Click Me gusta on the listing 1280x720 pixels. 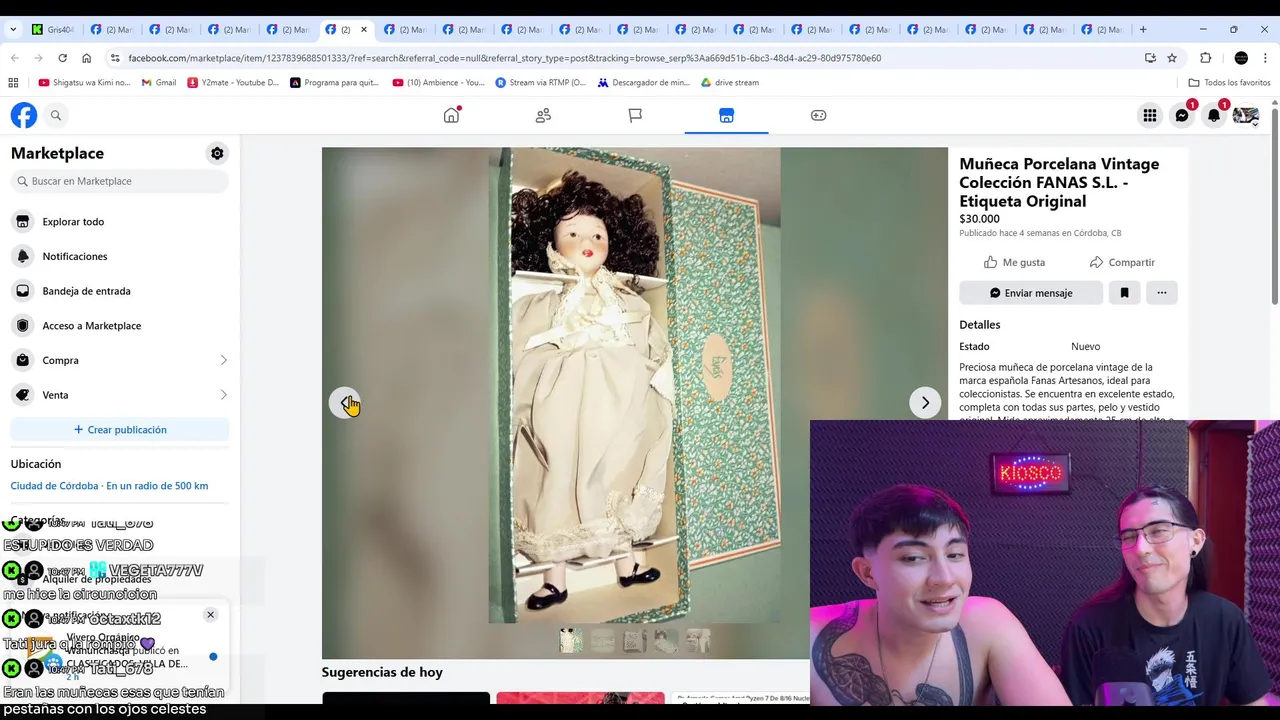click(x=1014, y=262)
